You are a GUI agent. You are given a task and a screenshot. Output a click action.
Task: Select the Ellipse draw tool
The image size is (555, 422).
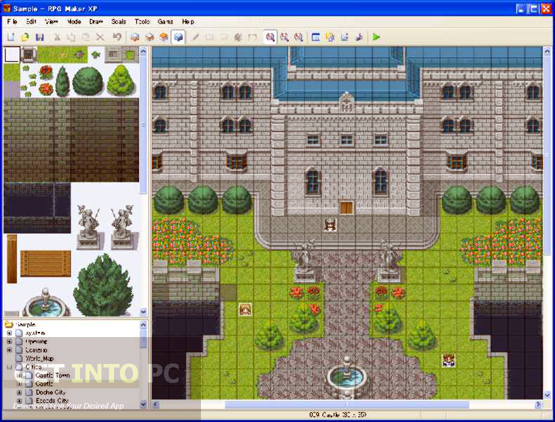click(224, 37)
